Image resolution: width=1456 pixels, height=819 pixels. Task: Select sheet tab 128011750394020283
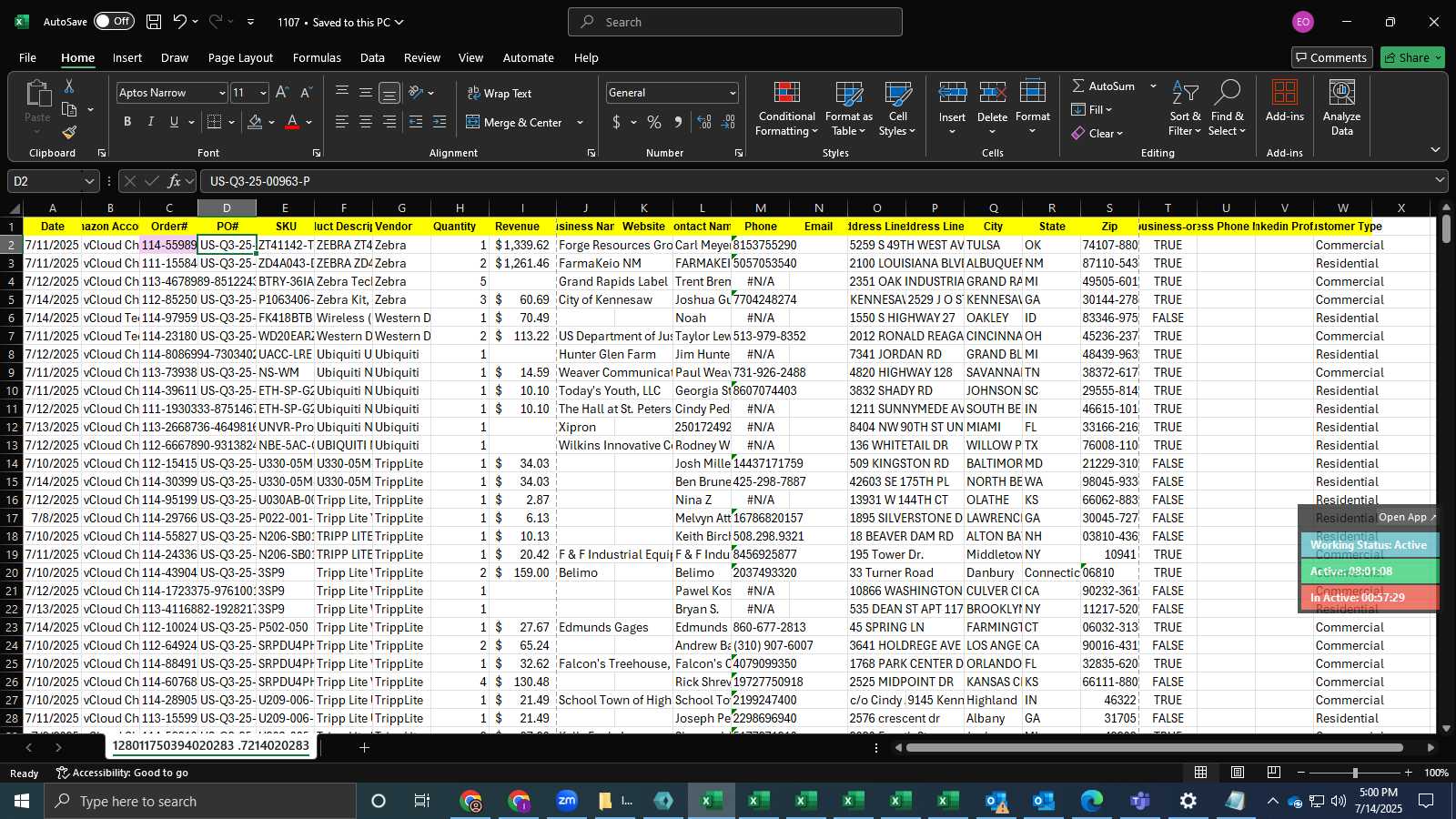click(x=211, y=745)
